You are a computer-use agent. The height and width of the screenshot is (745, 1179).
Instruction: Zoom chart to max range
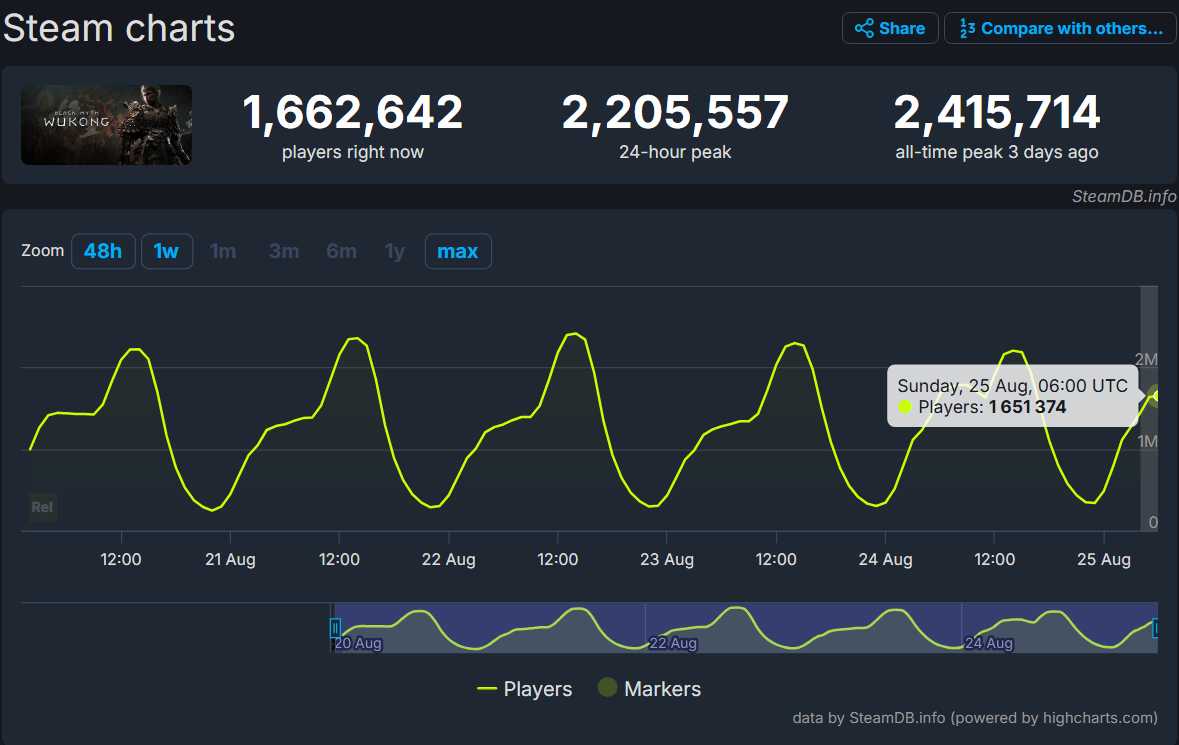(x=458, y=251)
